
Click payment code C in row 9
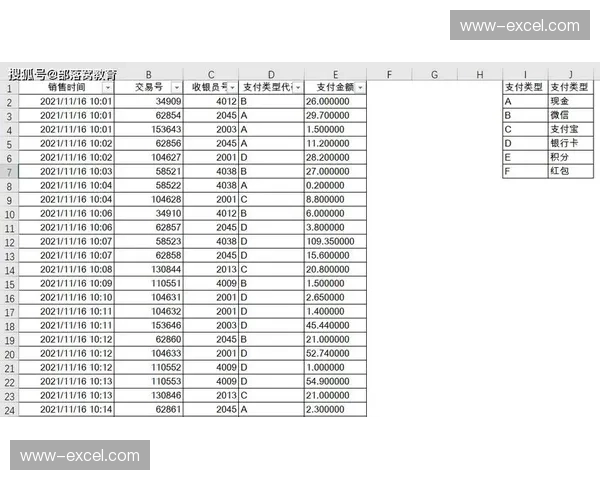tap(271, 199)
